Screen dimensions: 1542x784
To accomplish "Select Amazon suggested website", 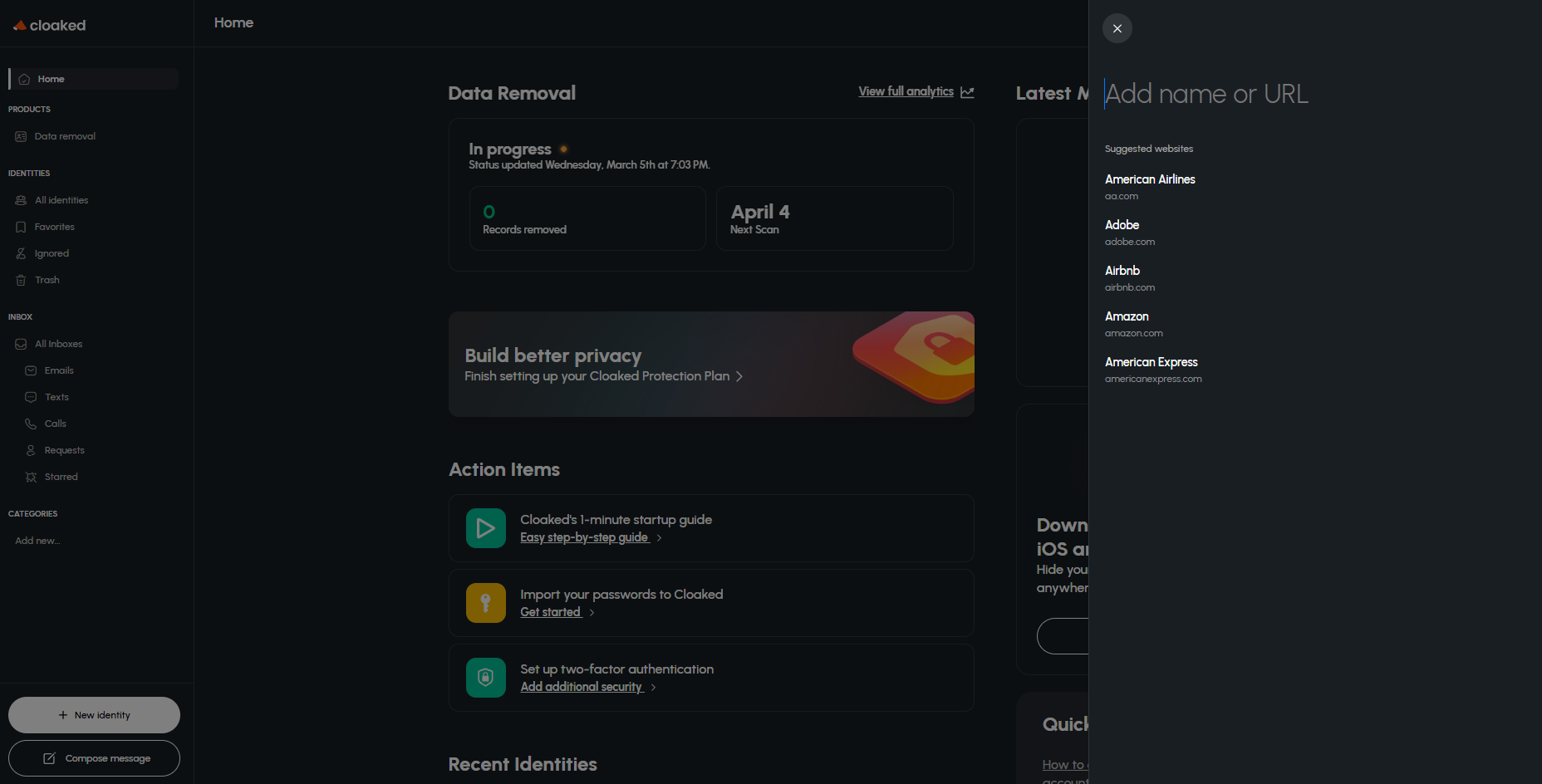I will tap(1134, 324).
